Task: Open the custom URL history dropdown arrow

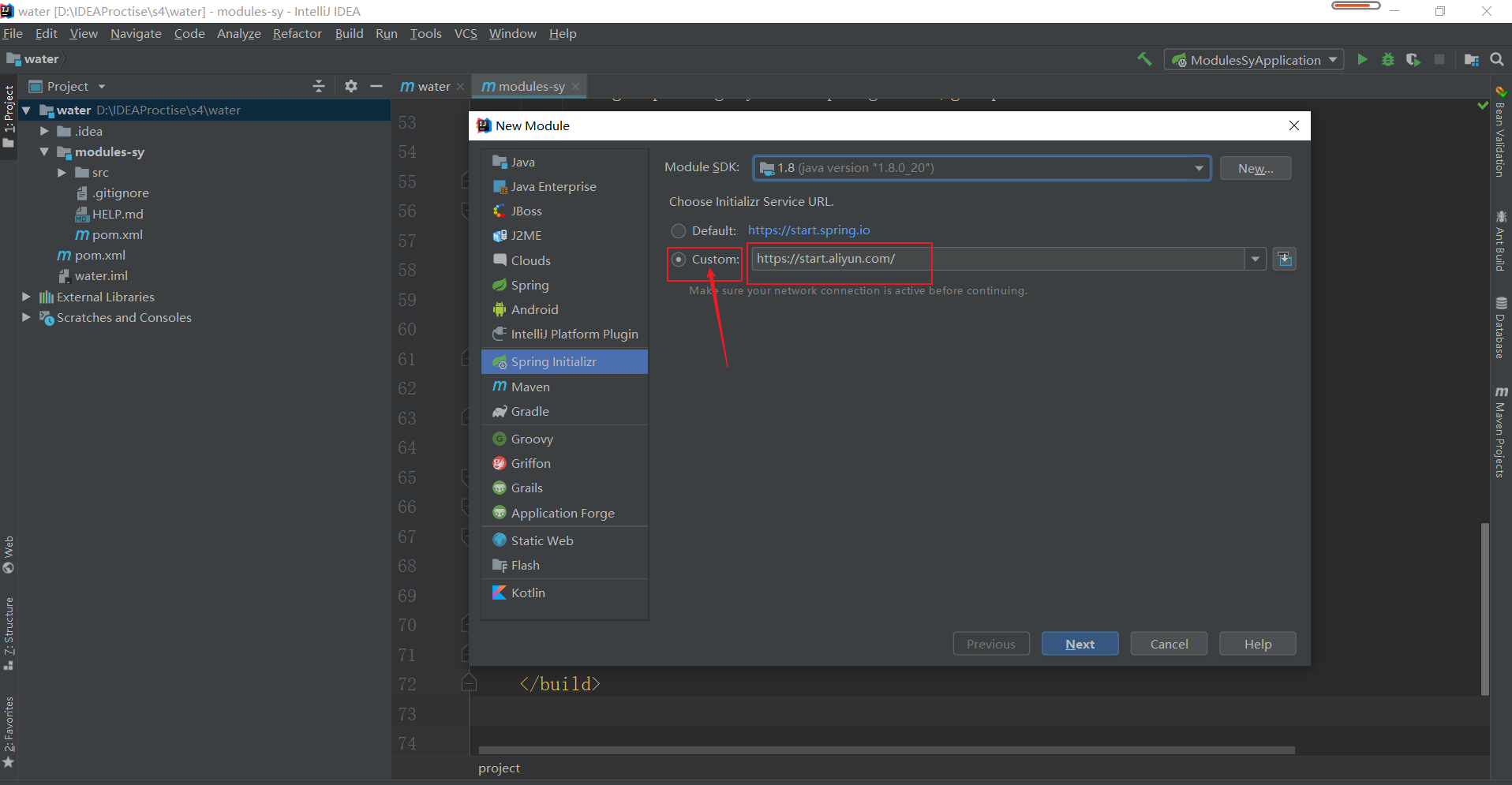Action: pyautogui.click(x=1256, y=259)
